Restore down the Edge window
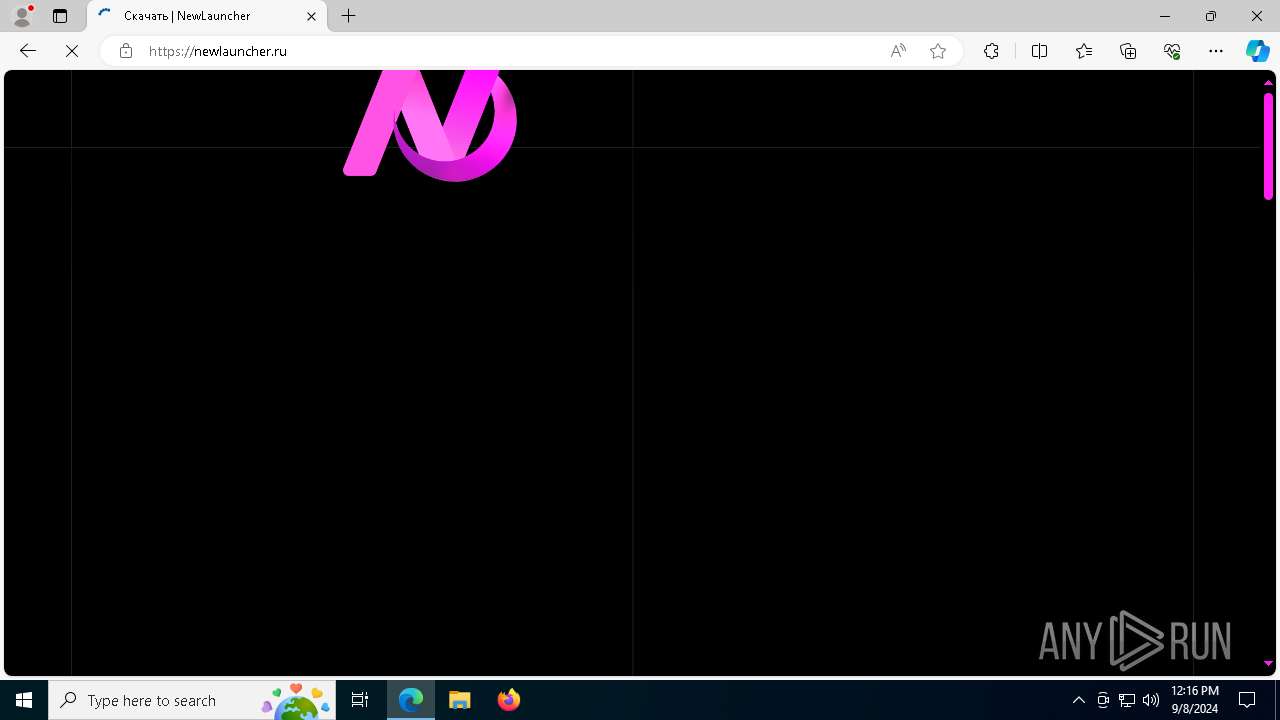This screenshot has height=720, width=1280. pos(1211,16)
